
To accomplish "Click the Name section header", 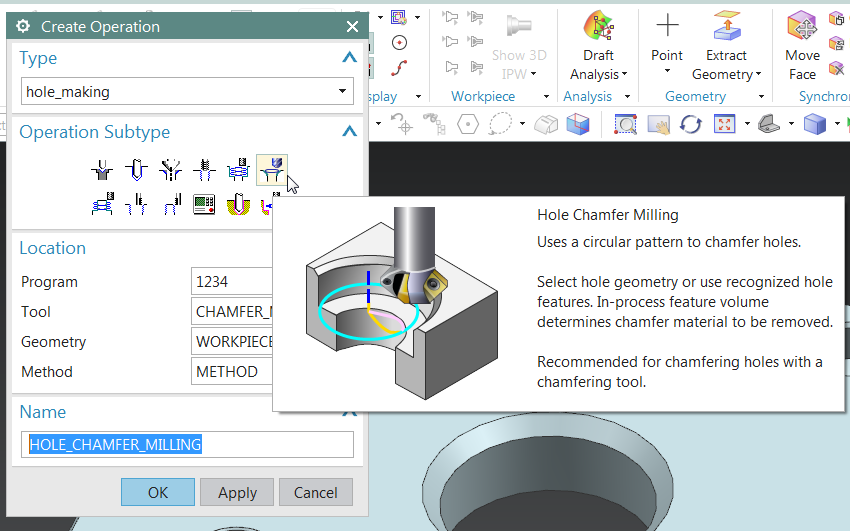I will point(43,412).
